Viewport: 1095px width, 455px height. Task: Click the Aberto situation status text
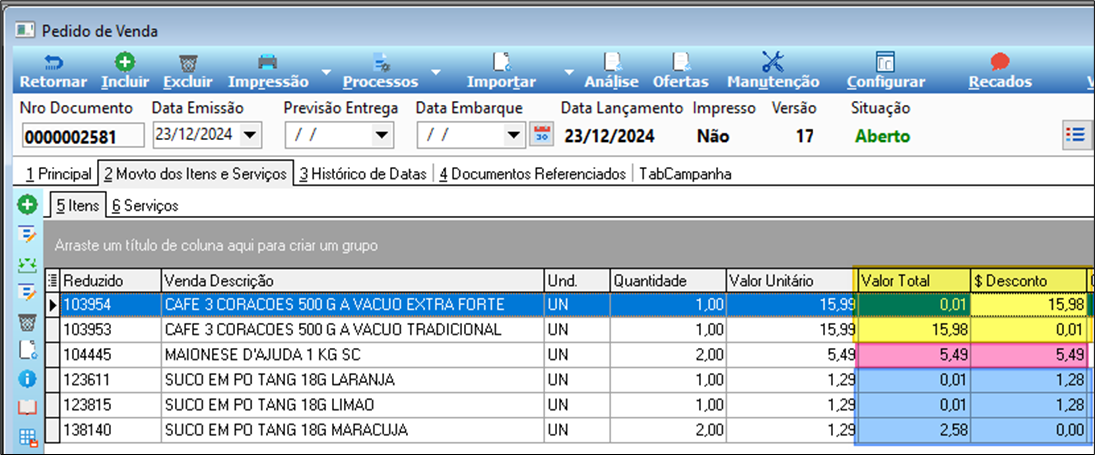click(885, 136)
